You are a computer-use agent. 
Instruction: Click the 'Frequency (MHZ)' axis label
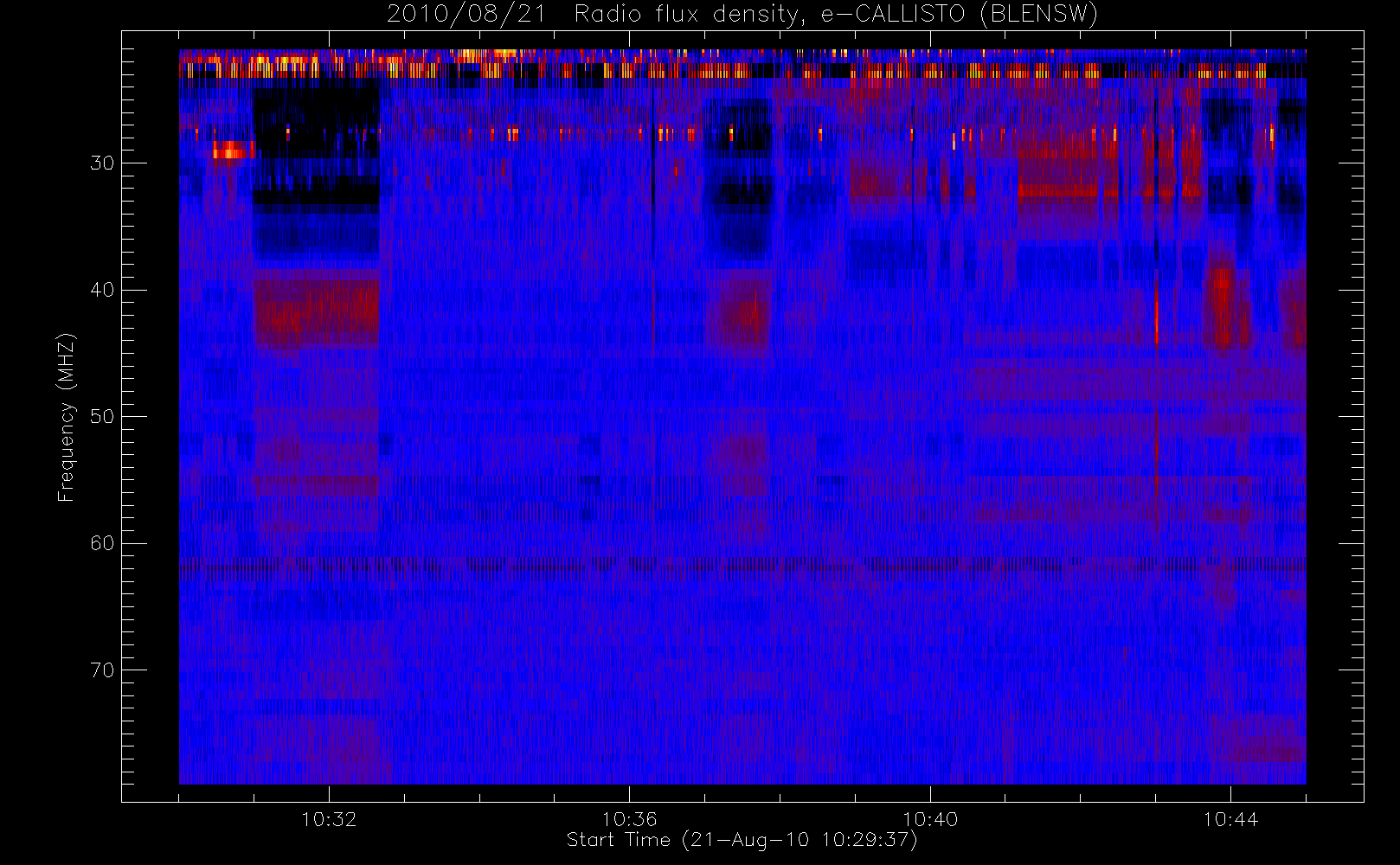[x=66, y=417]
